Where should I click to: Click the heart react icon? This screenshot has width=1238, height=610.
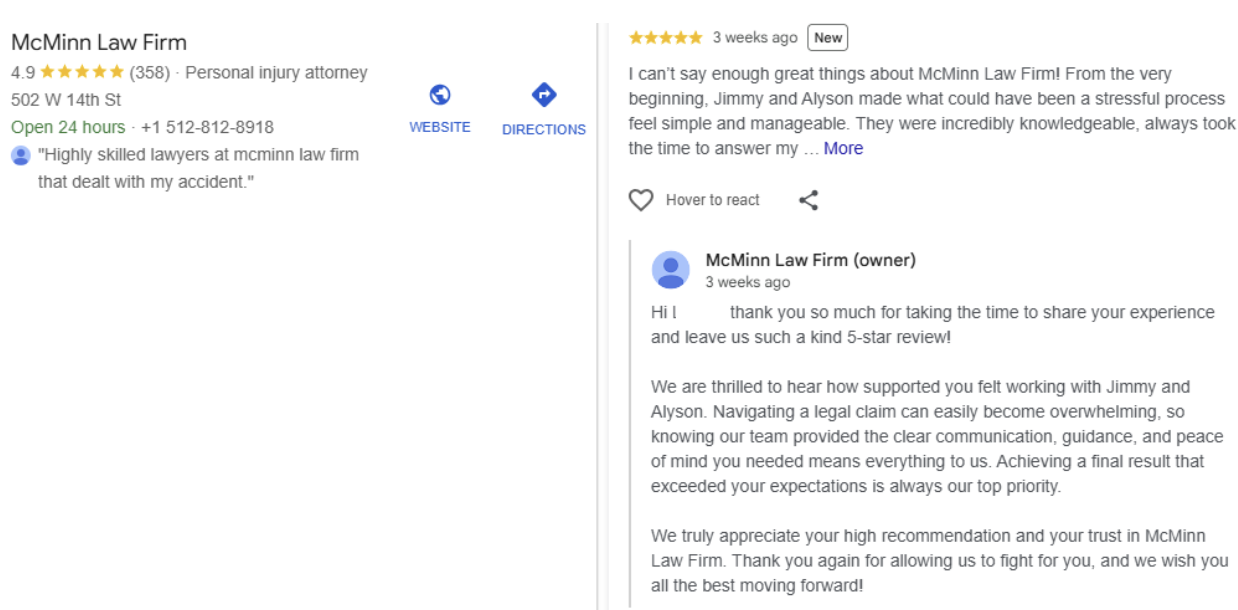(x=641, y=200)
